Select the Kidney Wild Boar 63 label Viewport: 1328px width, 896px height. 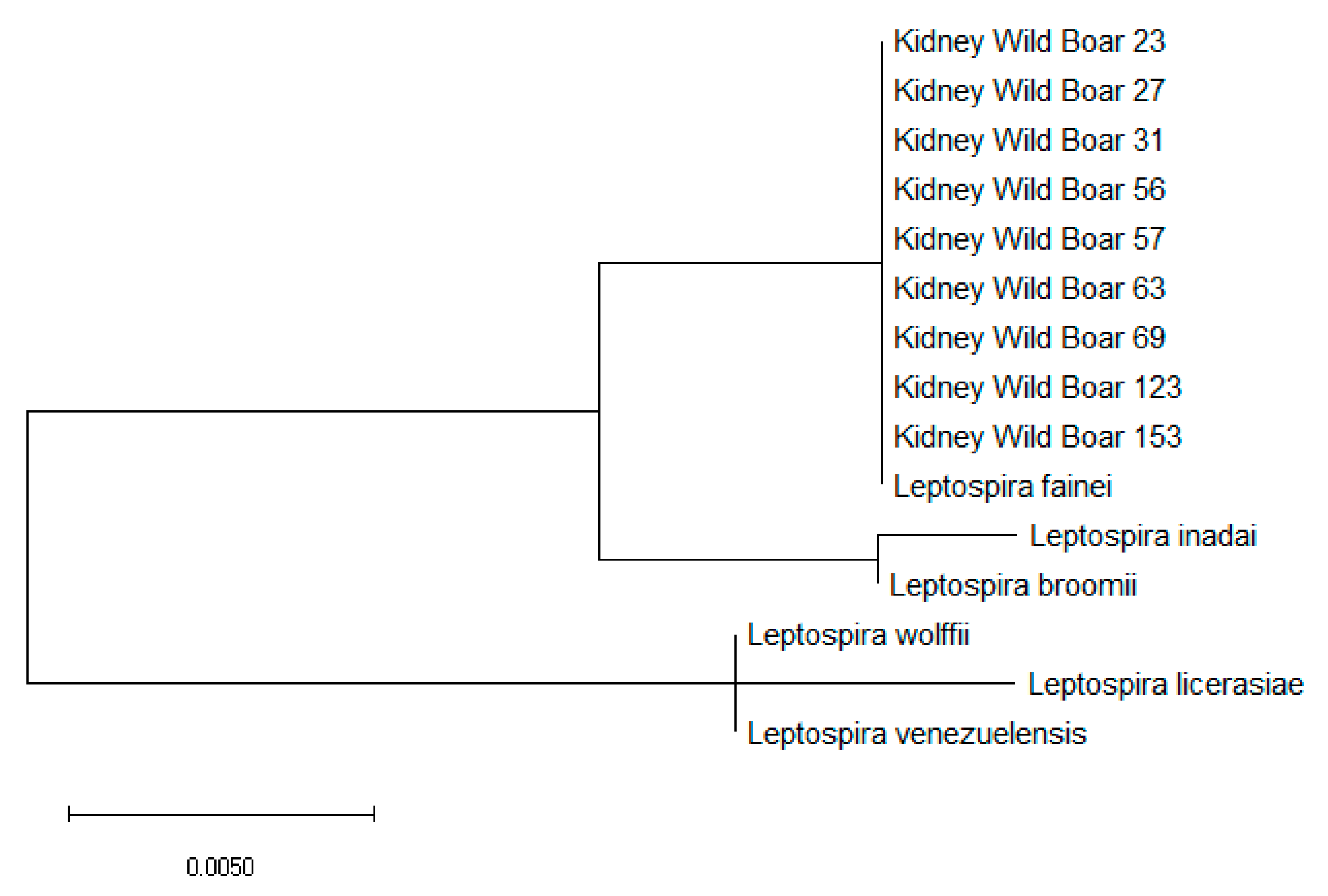(x=1029, y=288)
